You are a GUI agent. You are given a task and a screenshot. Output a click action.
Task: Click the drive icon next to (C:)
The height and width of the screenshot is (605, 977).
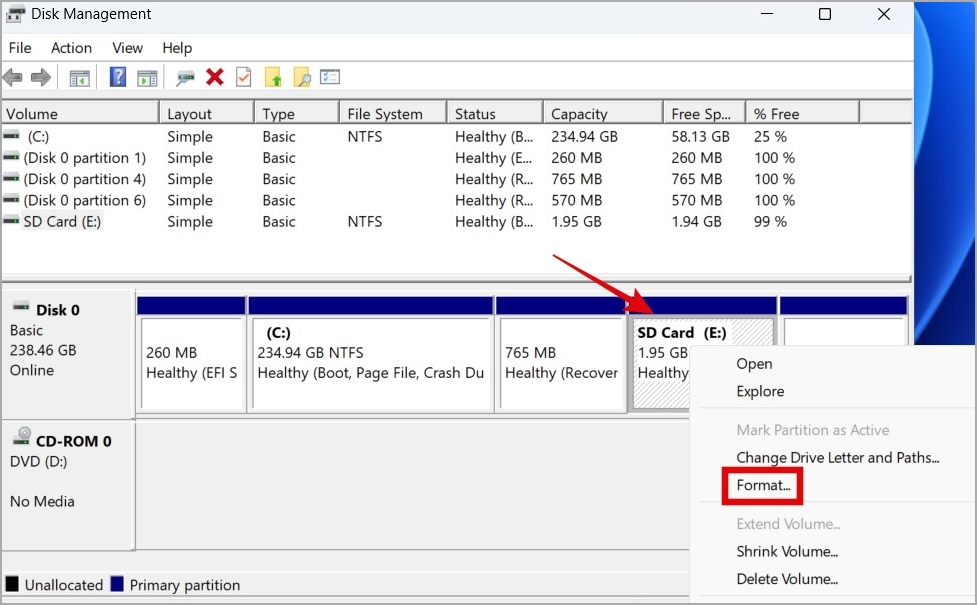pyautogui.click(x=11, y=135)
